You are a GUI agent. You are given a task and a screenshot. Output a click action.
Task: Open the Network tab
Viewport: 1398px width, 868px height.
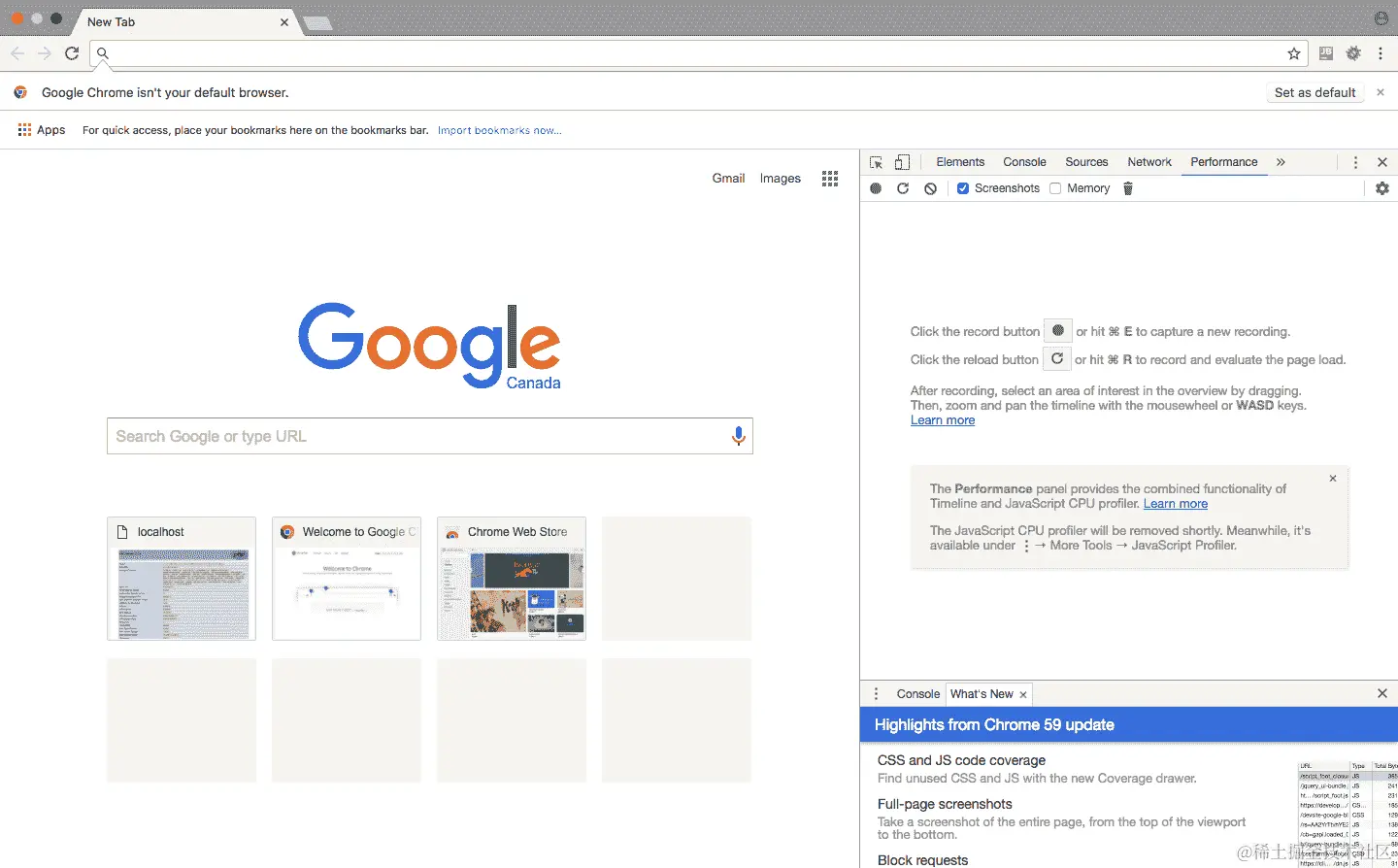pos(1149,162)
